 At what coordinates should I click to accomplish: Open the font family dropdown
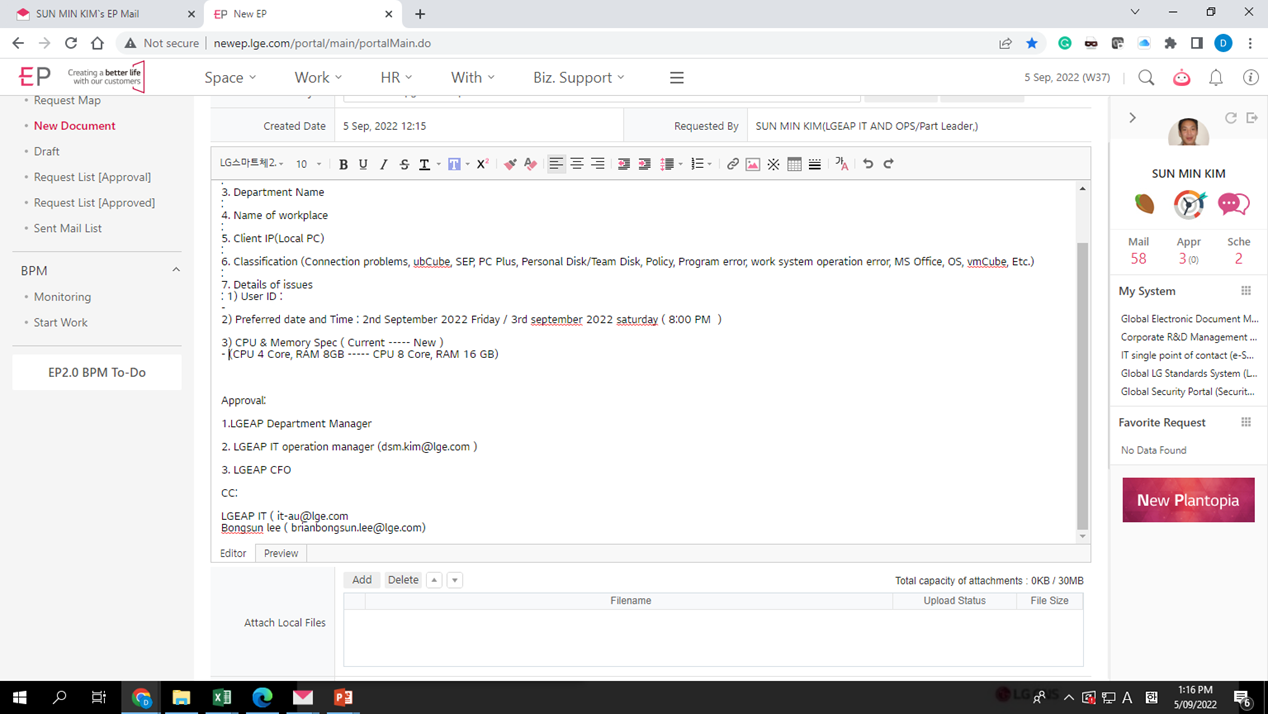tap(252, 164)
